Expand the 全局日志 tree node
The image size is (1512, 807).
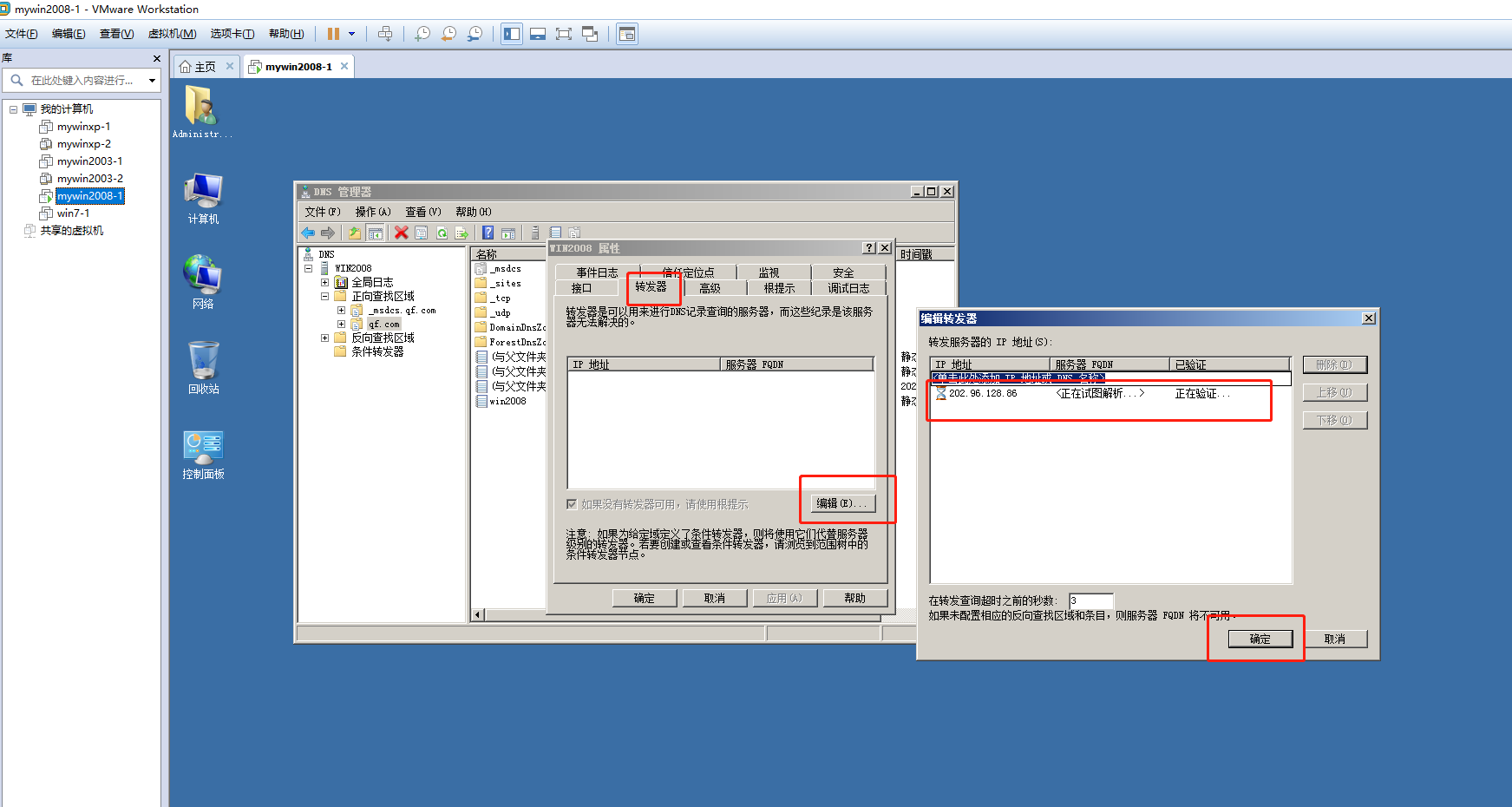[x=324, y=283]
